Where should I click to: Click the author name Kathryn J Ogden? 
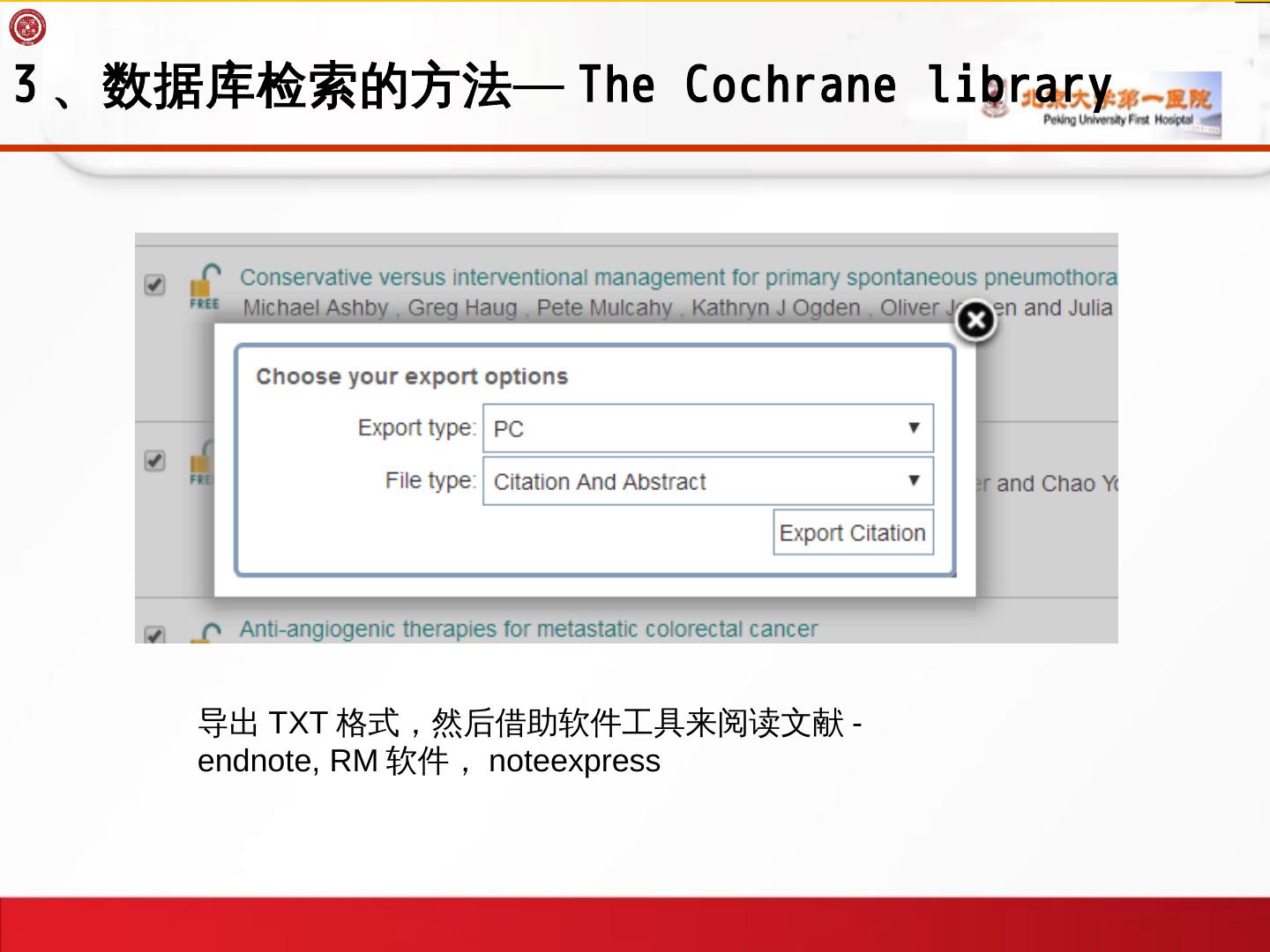coord(776,308)
